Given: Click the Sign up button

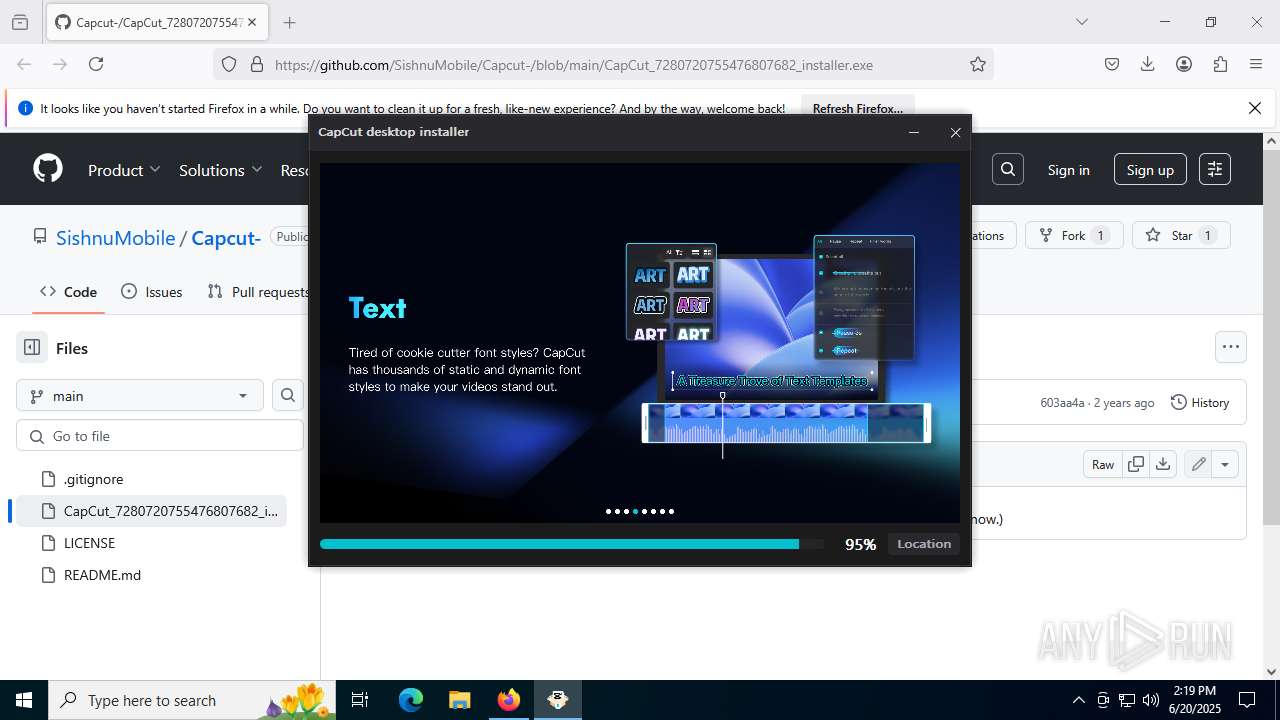Looking at the screenshot, I should 1150,170.
